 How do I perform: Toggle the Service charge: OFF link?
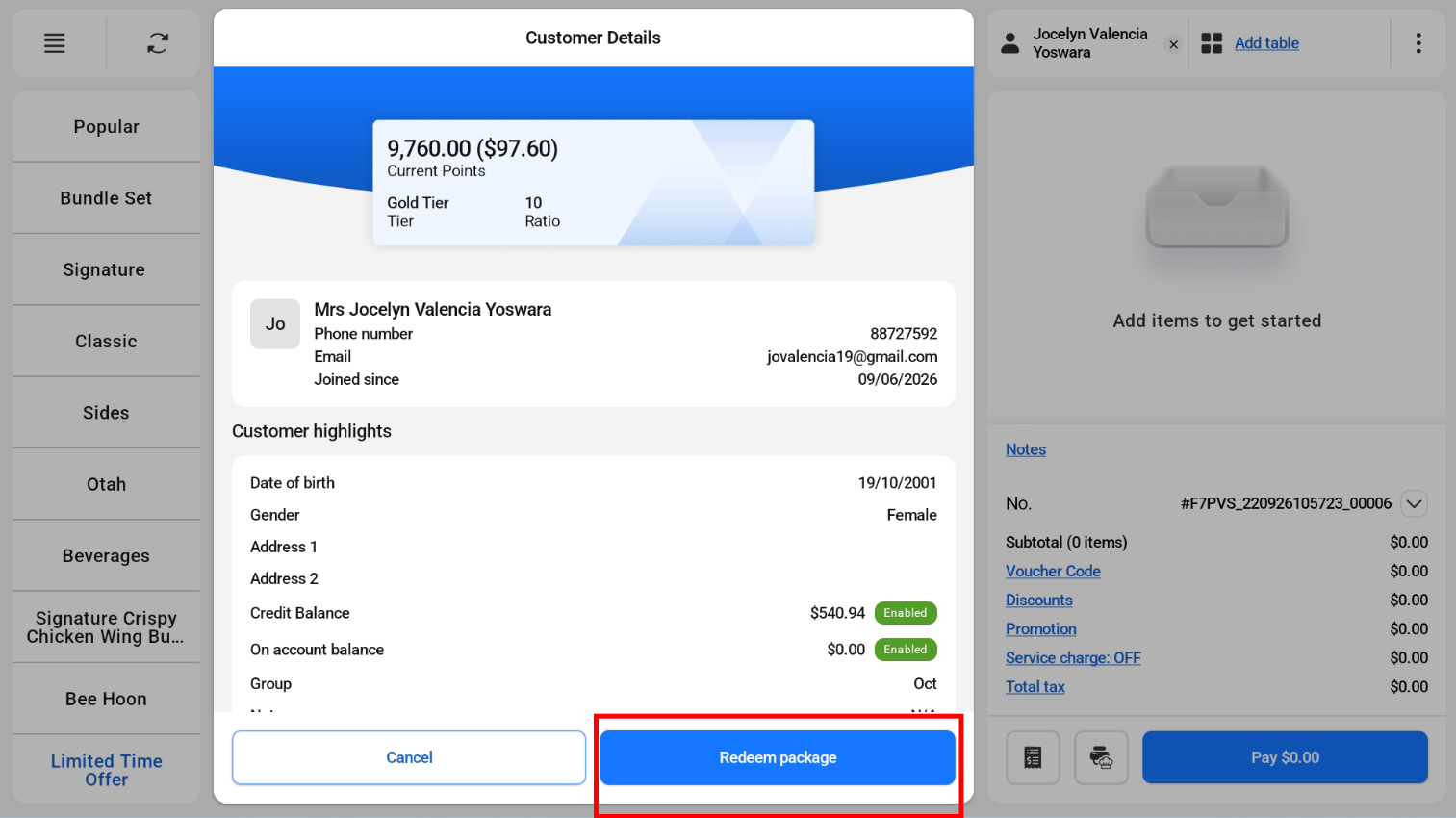tap(1073, 657)
